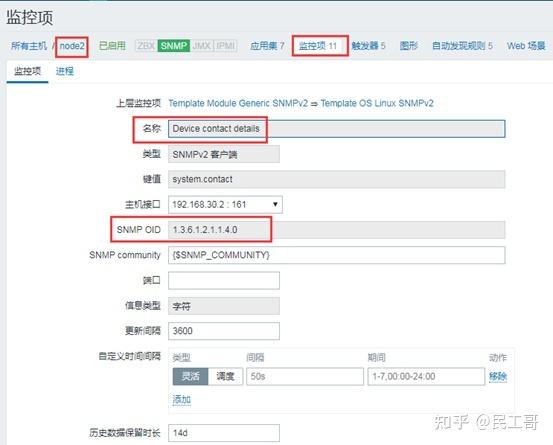553x445 pixels.
Task: Expand the 主机接口 dropdown 192.168.30.2 : 161
Action: point(225,205)
